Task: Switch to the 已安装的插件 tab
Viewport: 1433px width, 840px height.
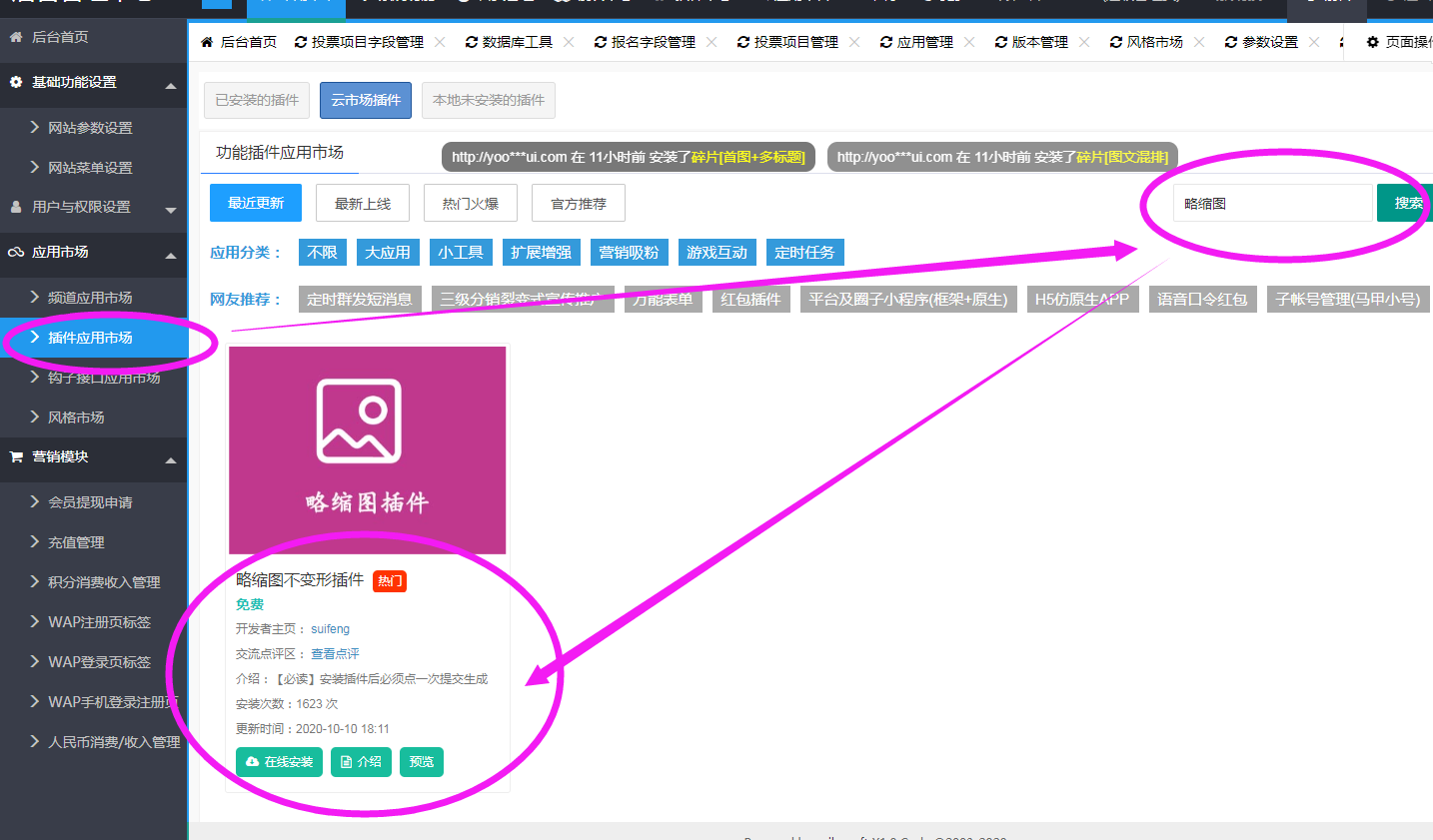Action: 257,100
